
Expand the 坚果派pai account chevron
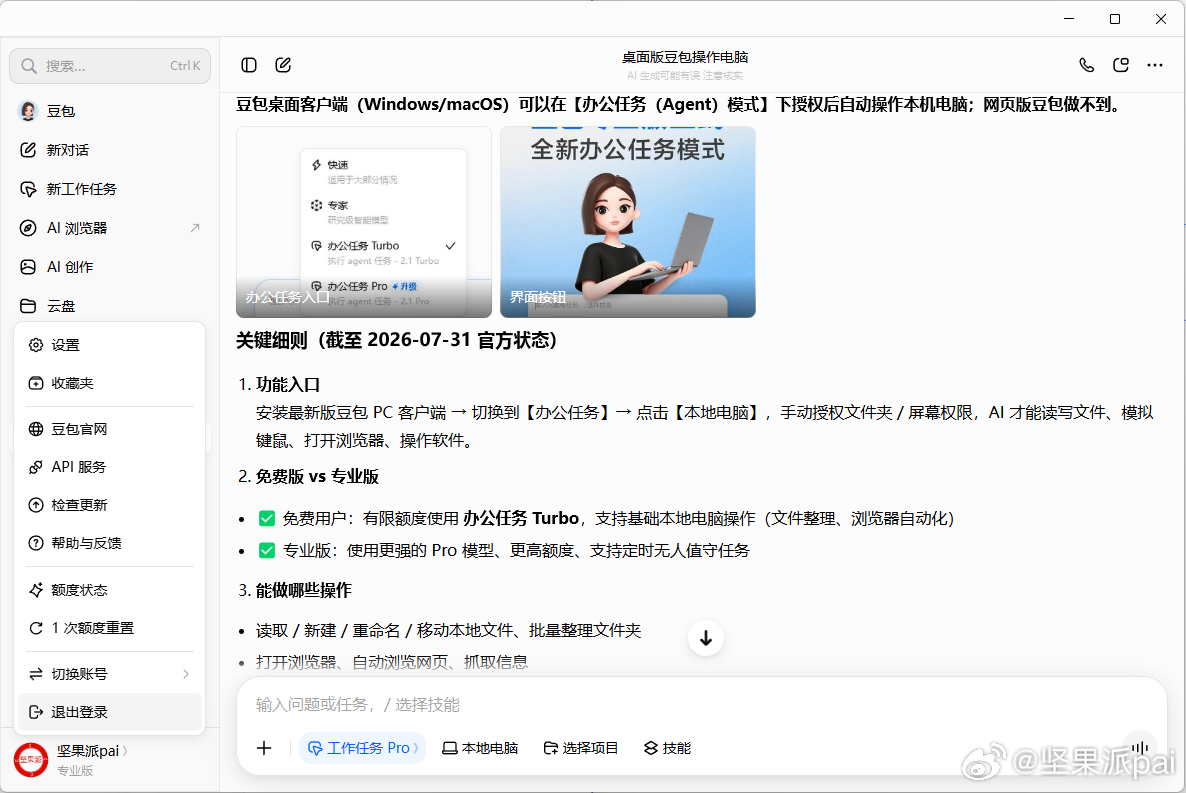(125, 751)
